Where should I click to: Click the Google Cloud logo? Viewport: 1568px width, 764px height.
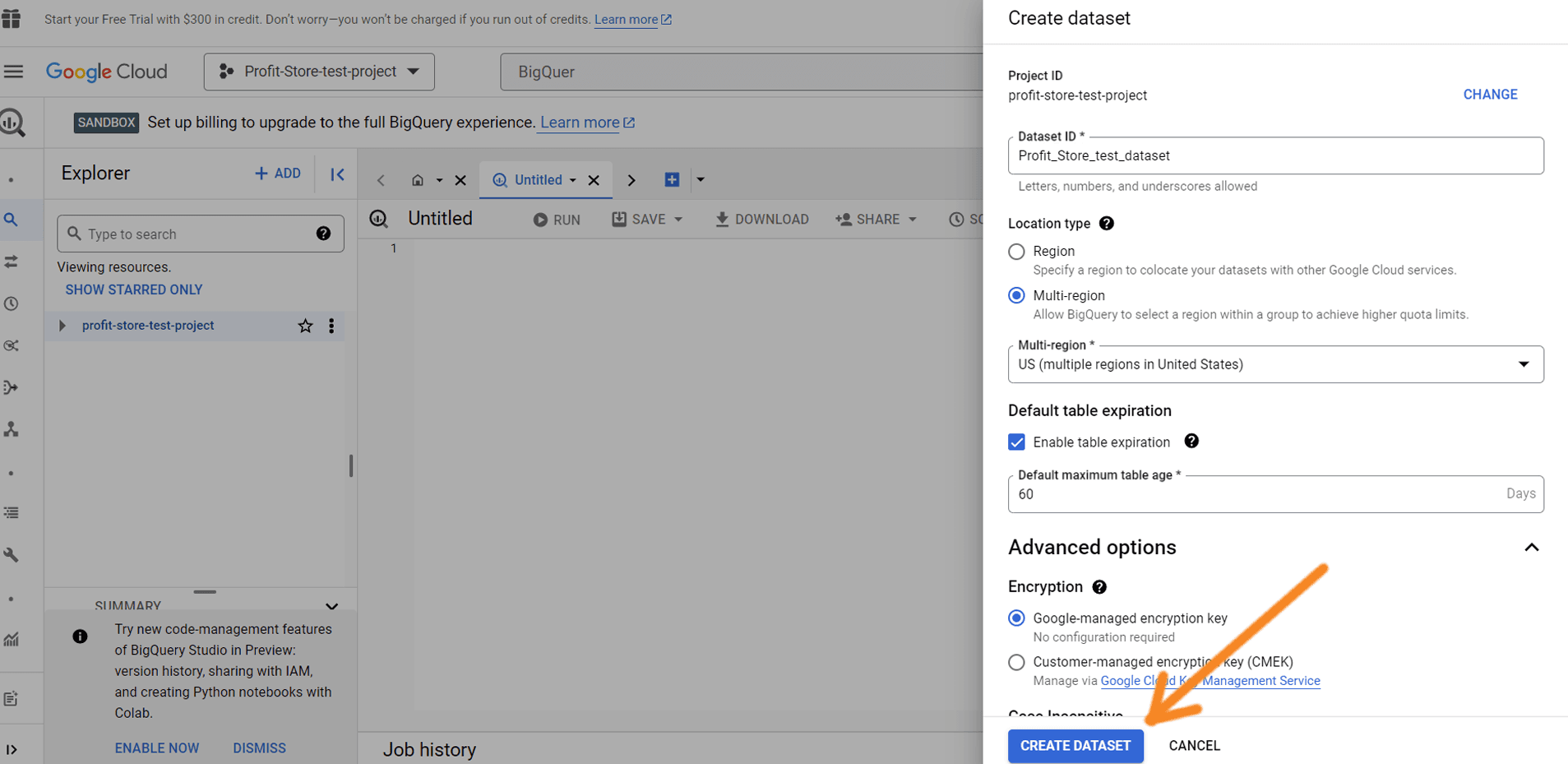(x=106, y=72)
